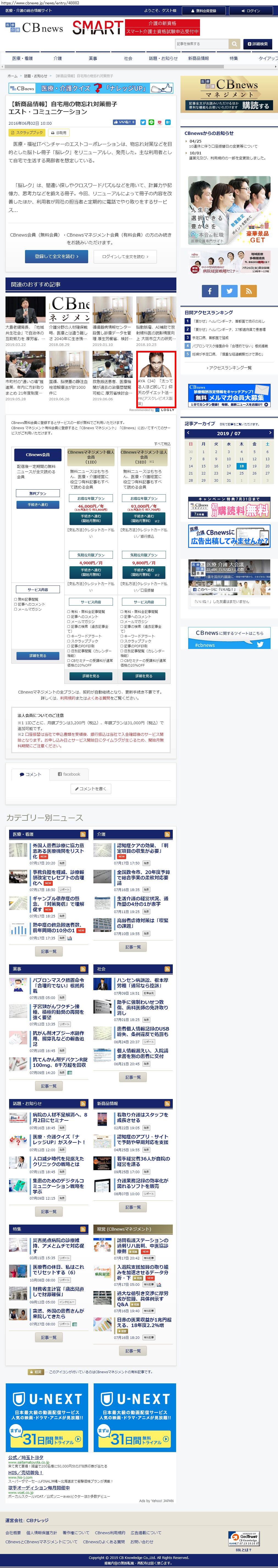Screen dimensions: 278x1568
Task: Click the ログイン button in header
Action: coord(250,11)
